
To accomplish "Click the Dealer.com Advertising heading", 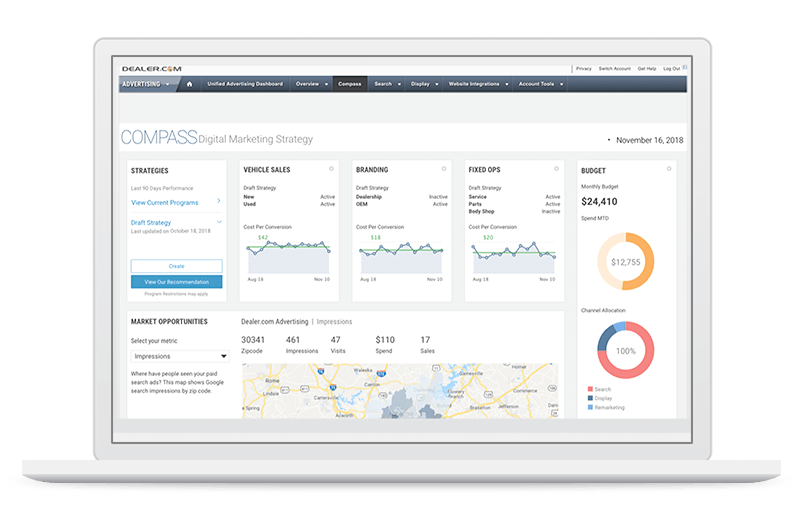I will (274, 321).
